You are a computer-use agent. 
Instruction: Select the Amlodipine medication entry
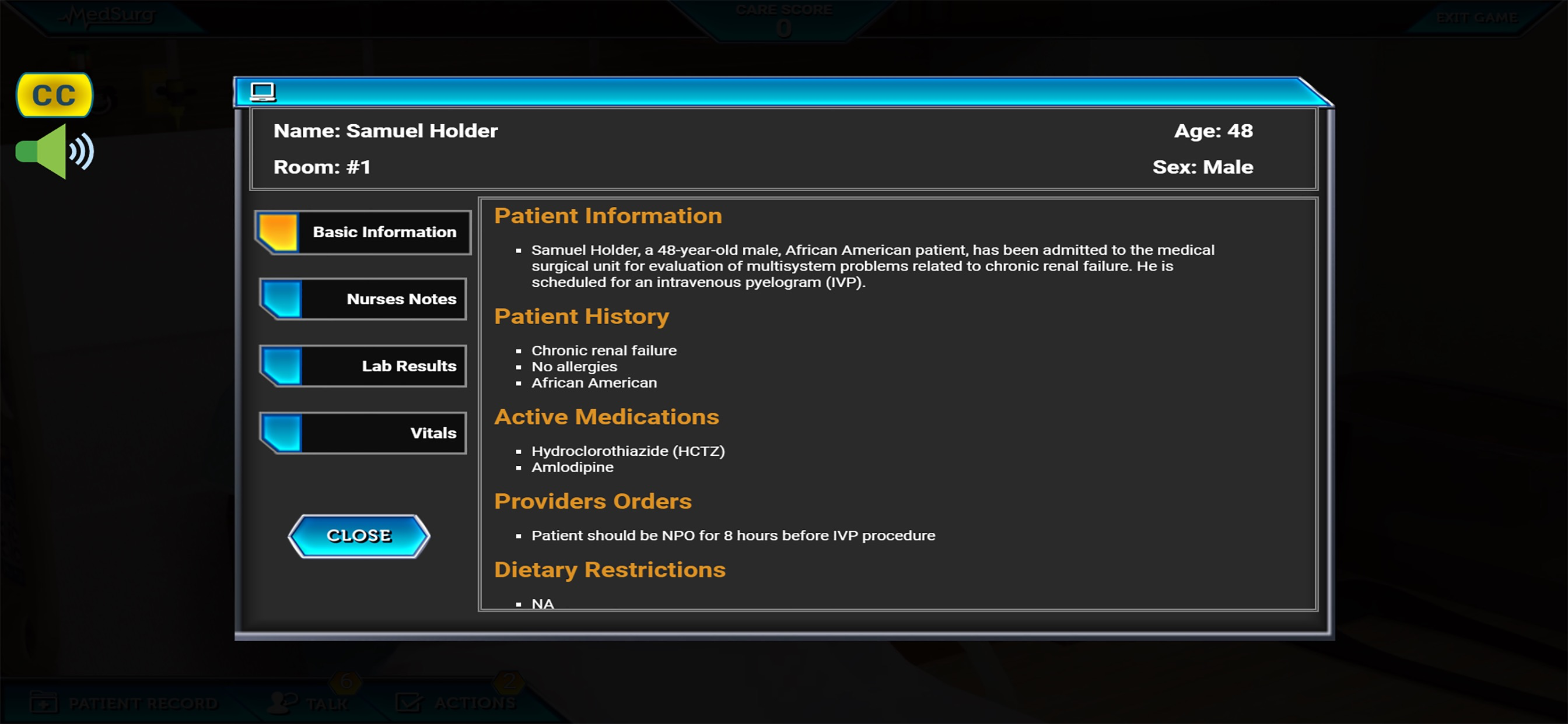[572, 468]
